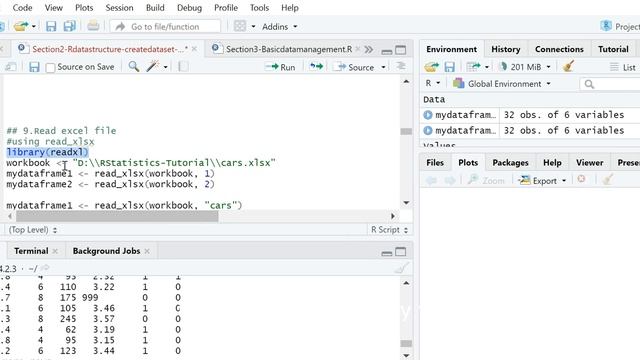The image size is (640, 360).
Task: Click the console vertical scrollbar thumb
Action: click(406, 344)
